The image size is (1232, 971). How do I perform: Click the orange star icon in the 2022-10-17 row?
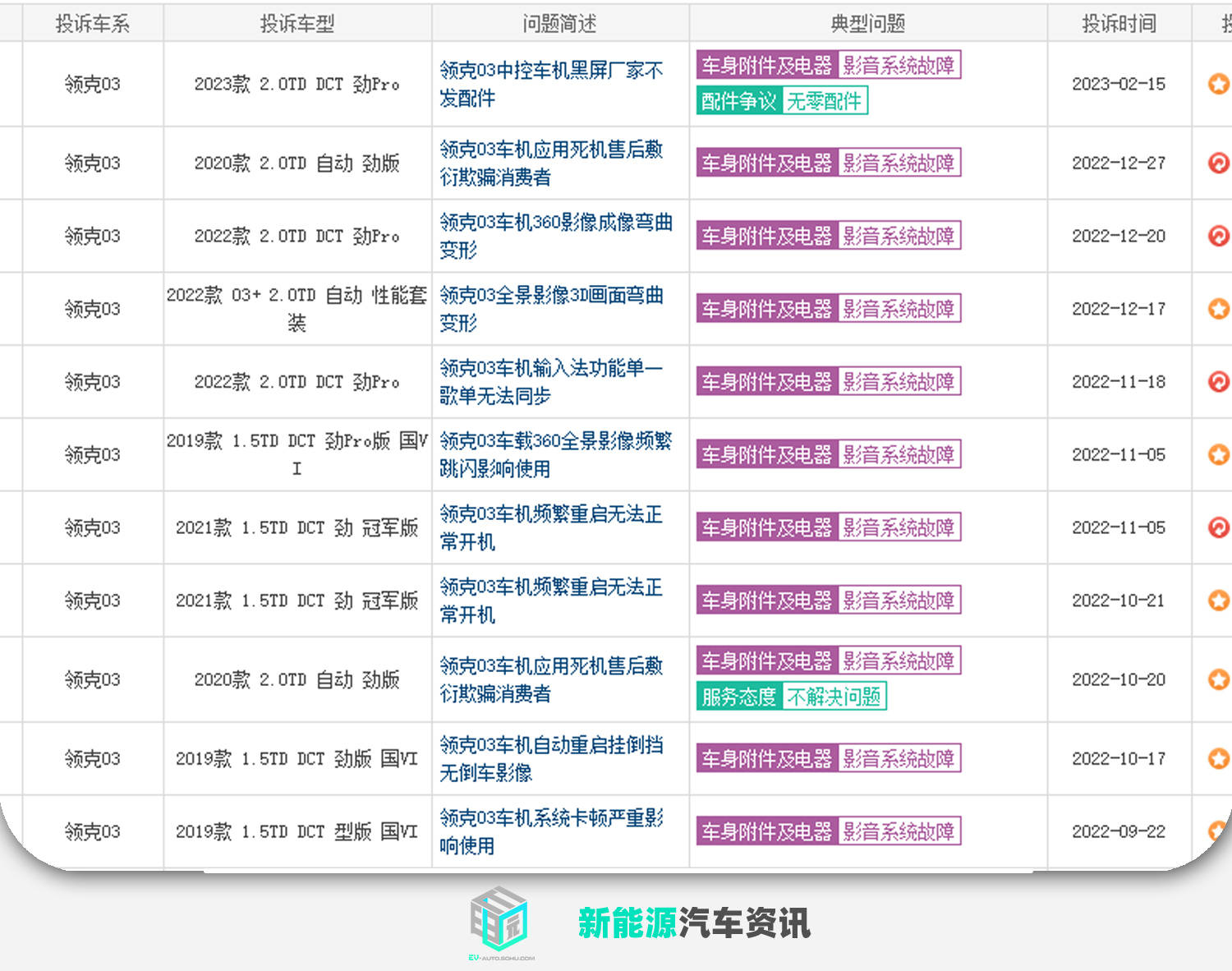tap(1219, 758)
